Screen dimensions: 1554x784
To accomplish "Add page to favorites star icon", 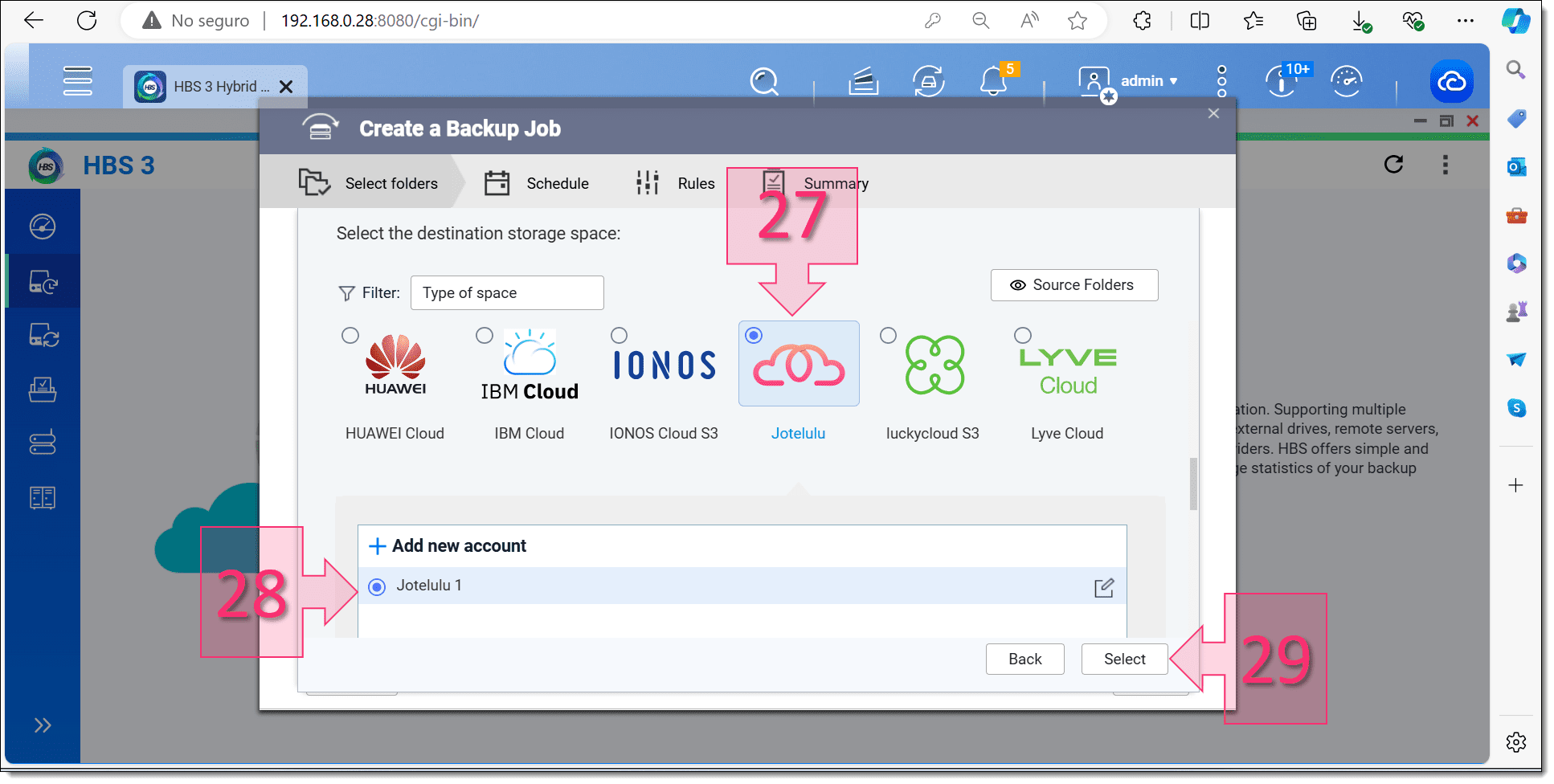I will (1078, 21).
